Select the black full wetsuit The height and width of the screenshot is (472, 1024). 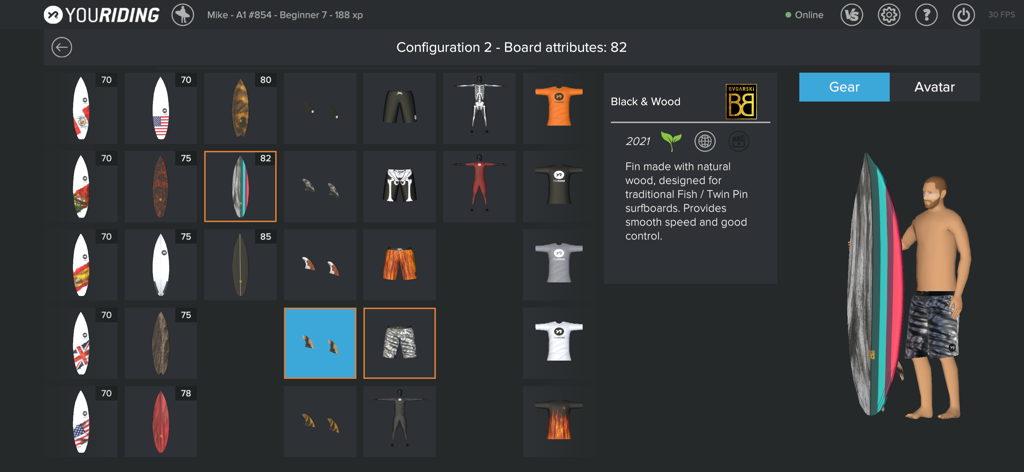point(400,422)
